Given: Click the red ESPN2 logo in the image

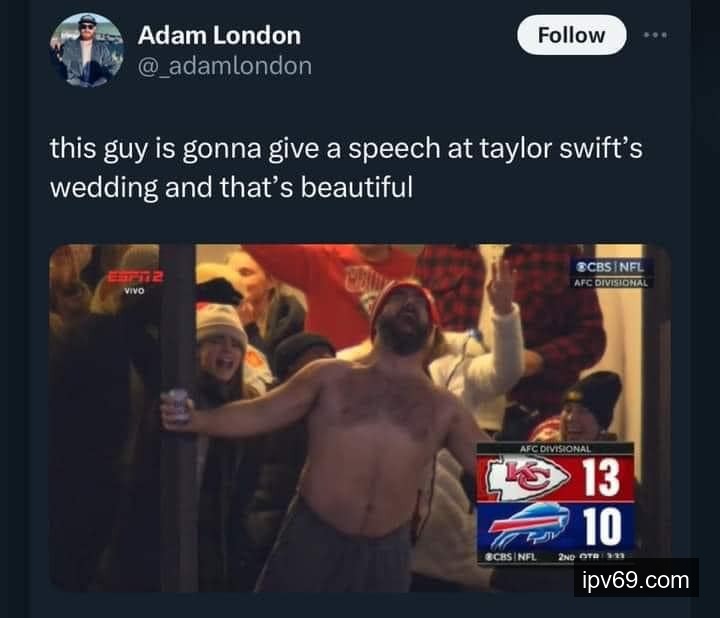Looking at the screenshot, I should pos(136,277).
